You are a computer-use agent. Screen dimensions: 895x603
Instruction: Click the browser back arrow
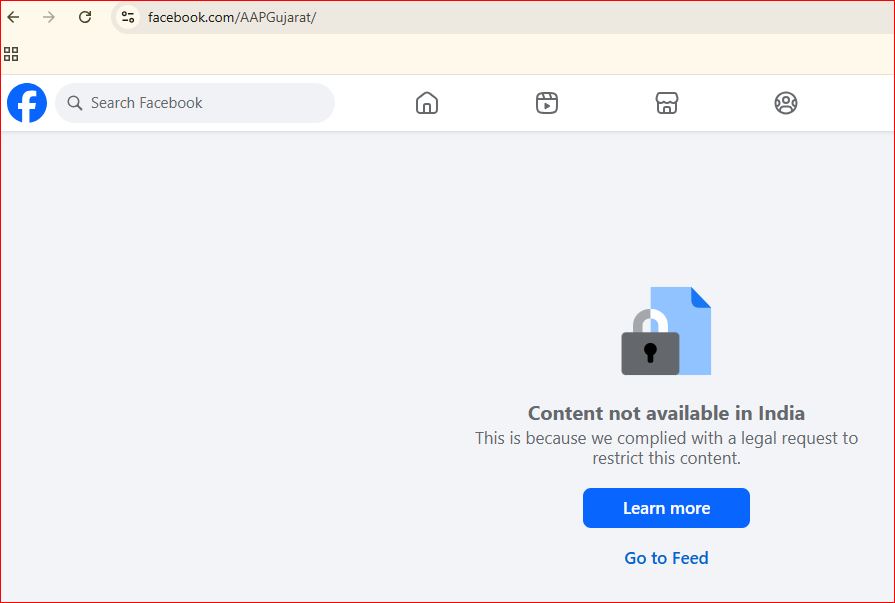pyautogui.click(x=14, y=17)
